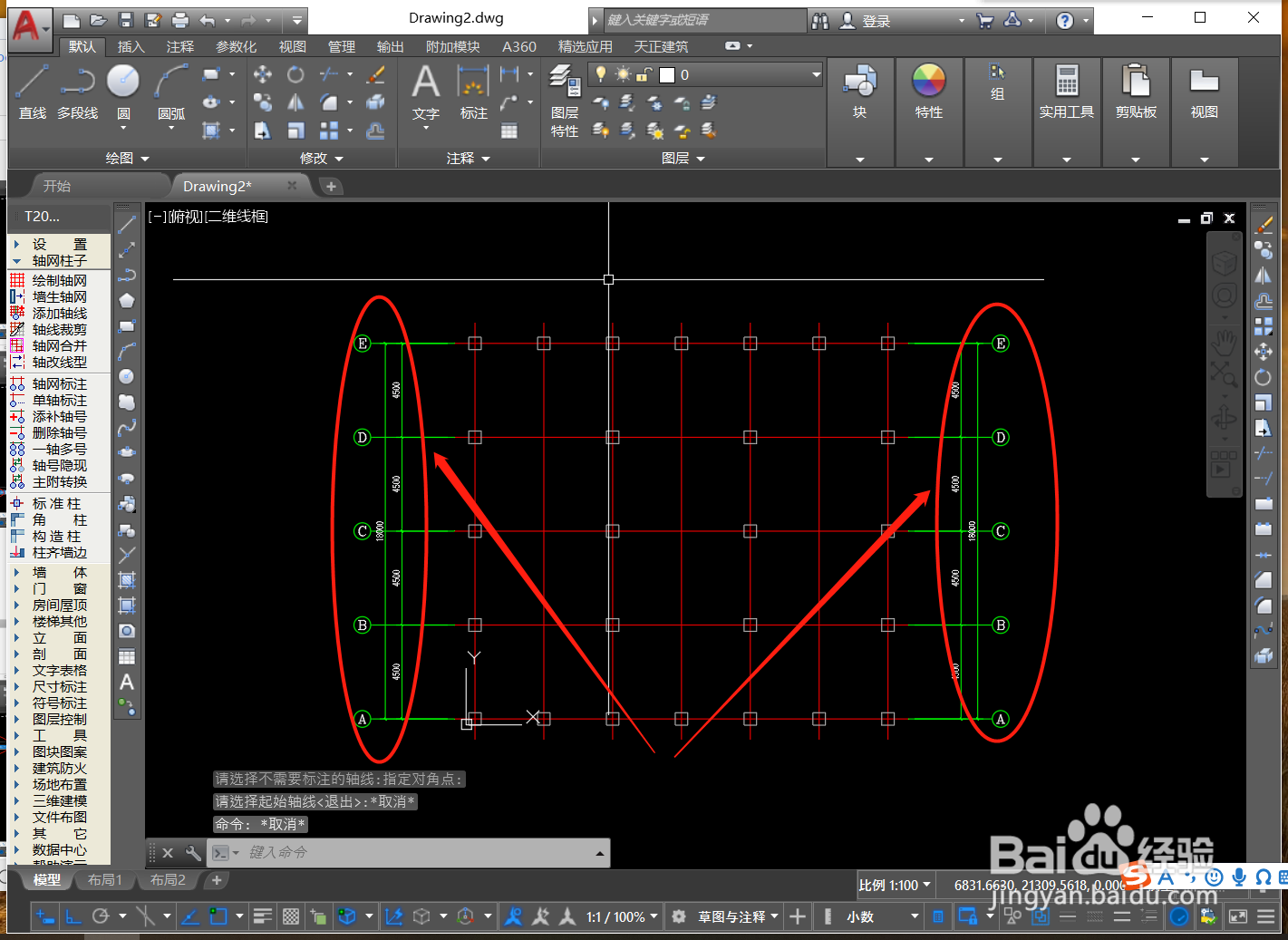Toggle lineweight display in status bar

263,917
